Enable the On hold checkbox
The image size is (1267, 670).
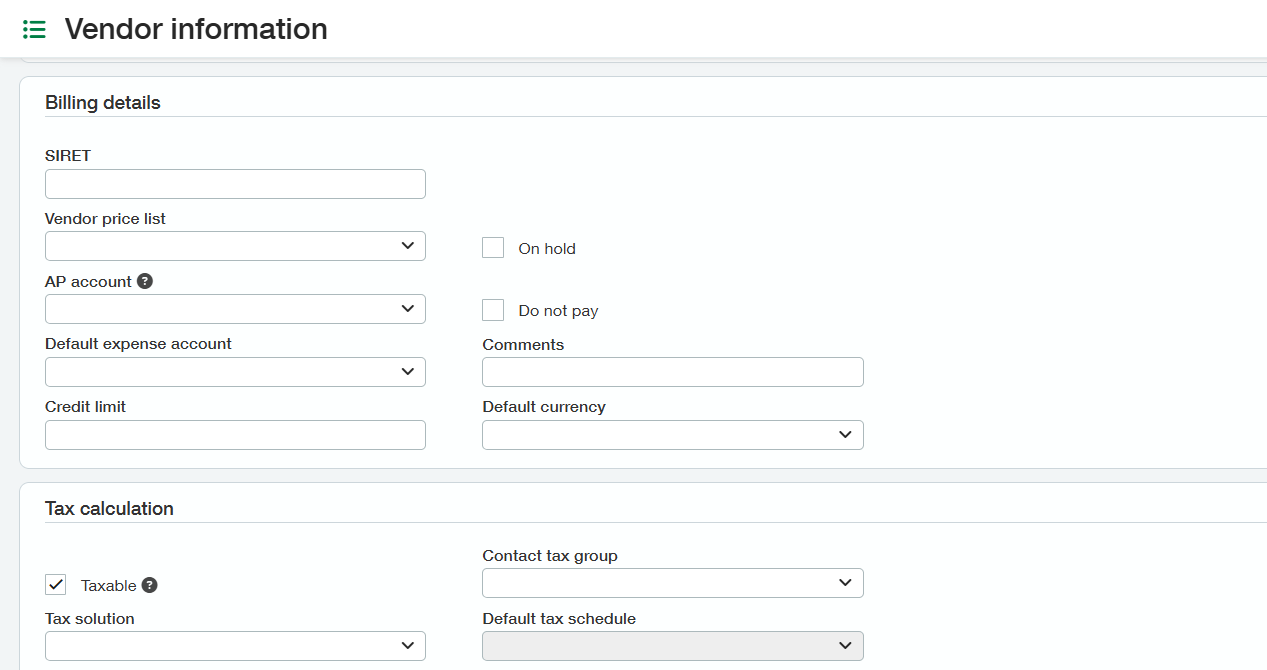tap(493, 248)
